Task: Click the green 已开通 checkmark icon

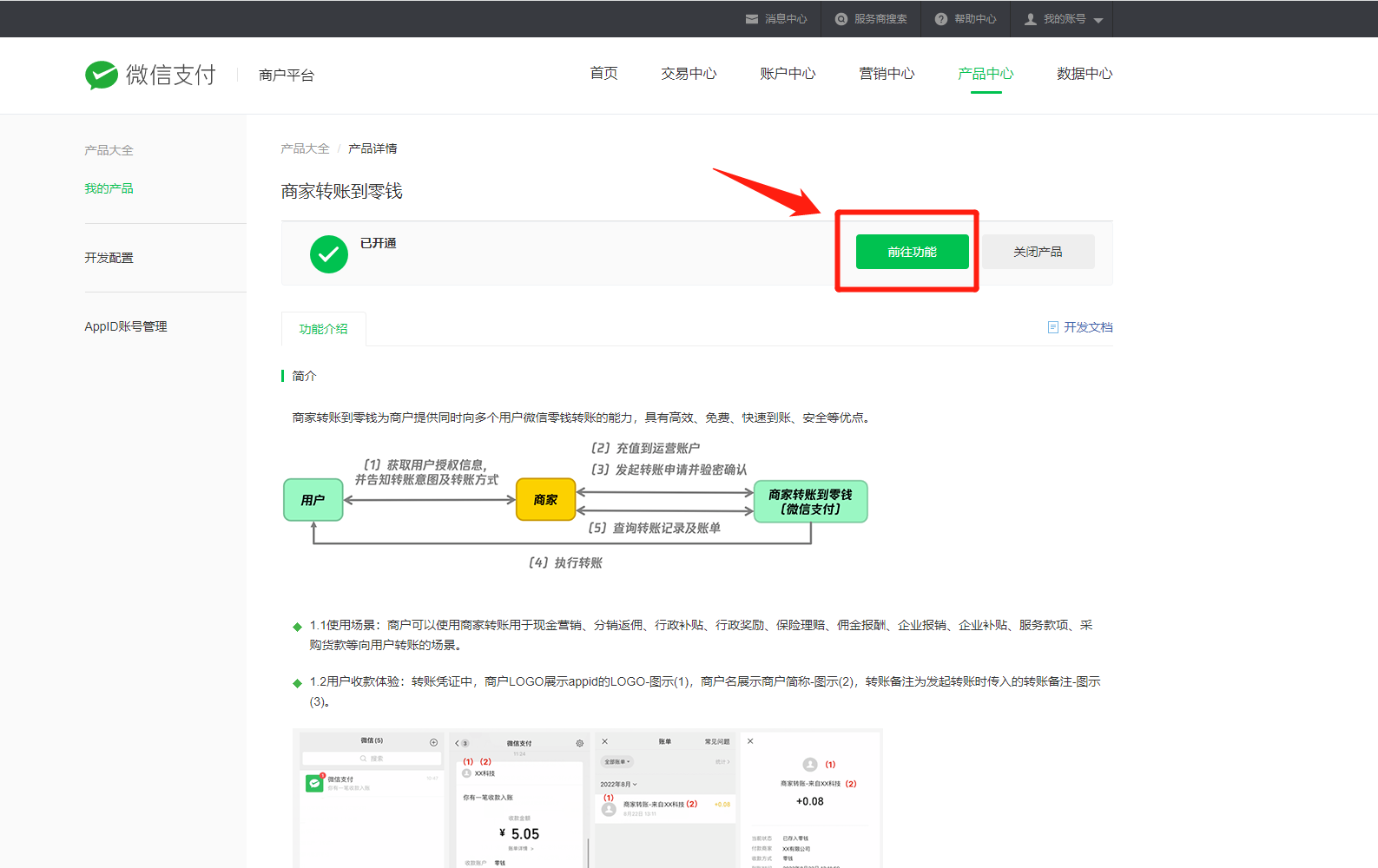Action: tap(329, 254)
